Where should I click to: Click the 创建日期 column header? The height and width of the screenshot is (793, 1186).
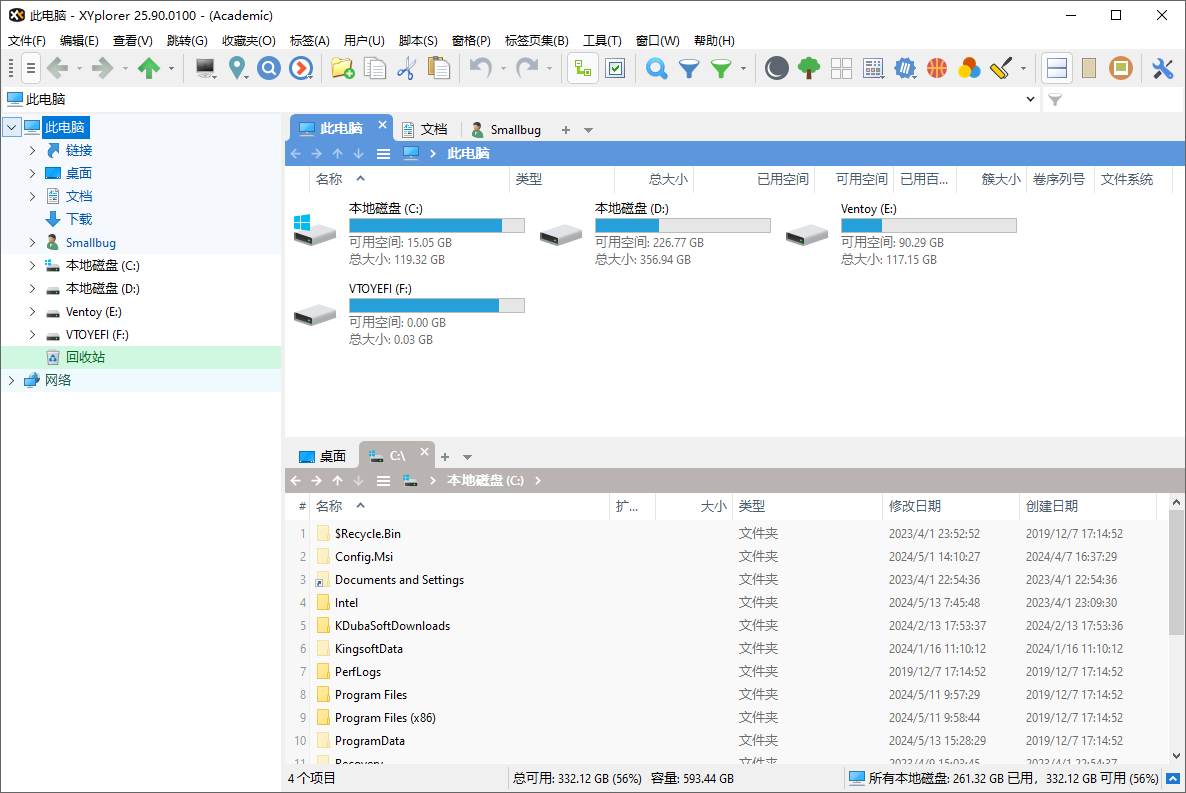tap(1087, 506)
